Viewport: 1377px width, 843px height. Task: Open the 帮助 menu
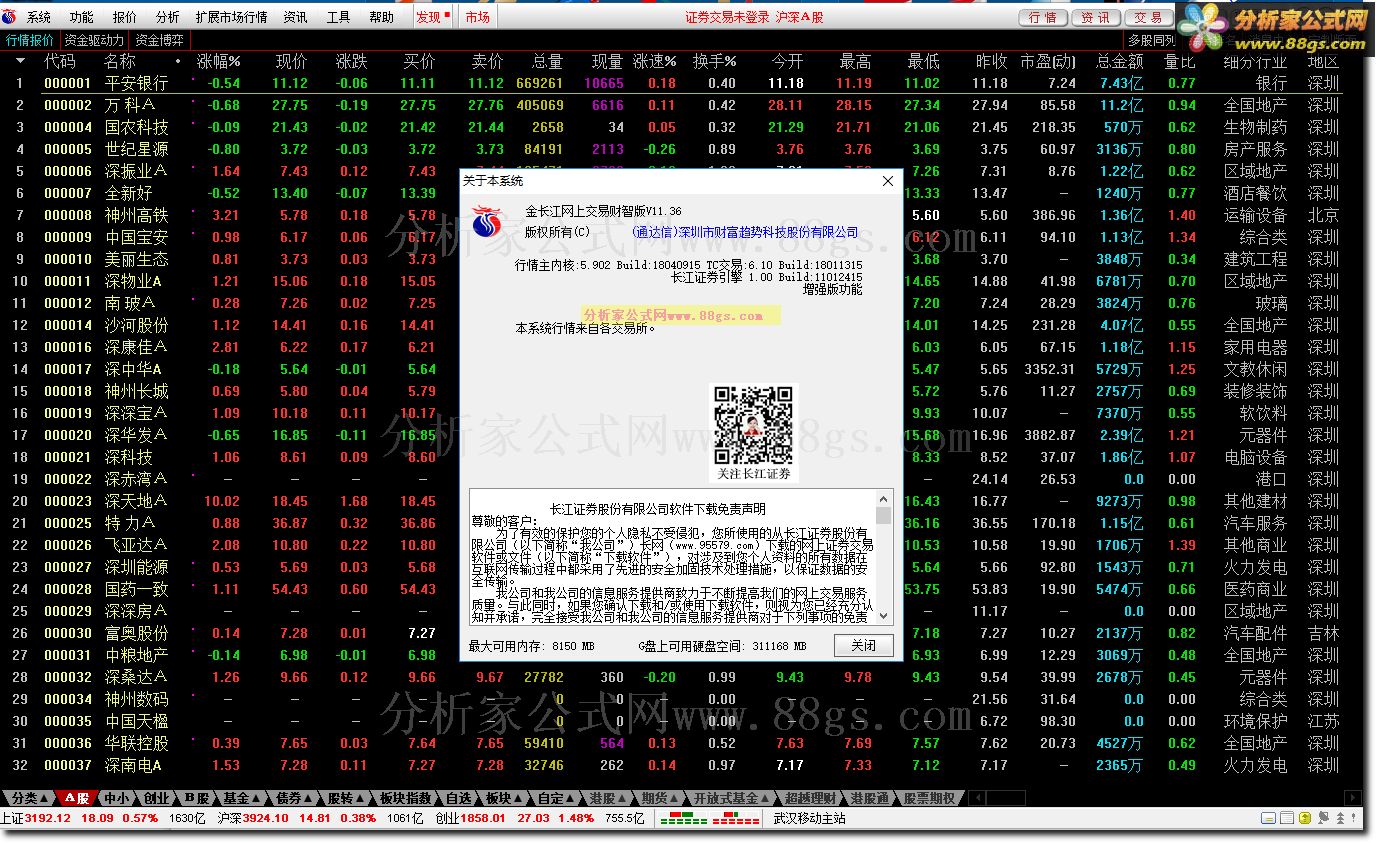click(x=382, y=17)
